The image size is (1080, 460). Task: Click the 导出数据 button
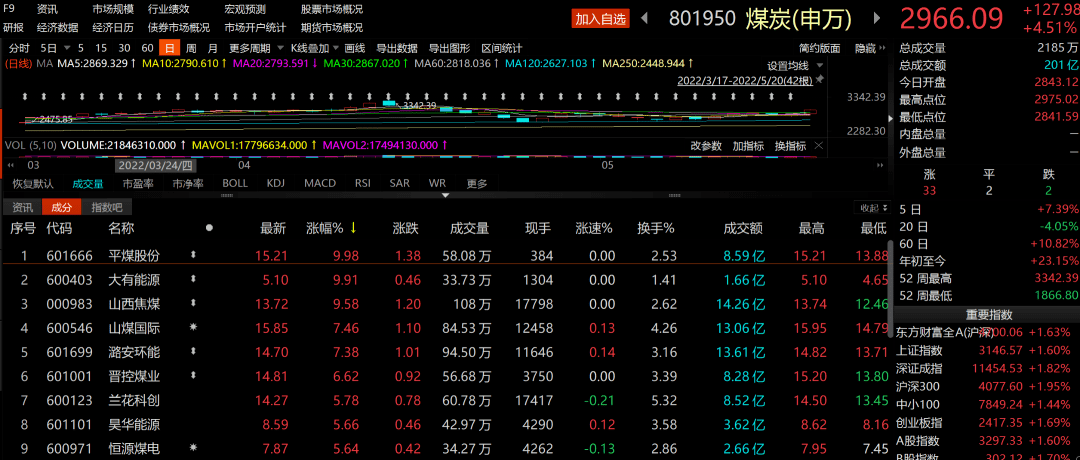397,48
